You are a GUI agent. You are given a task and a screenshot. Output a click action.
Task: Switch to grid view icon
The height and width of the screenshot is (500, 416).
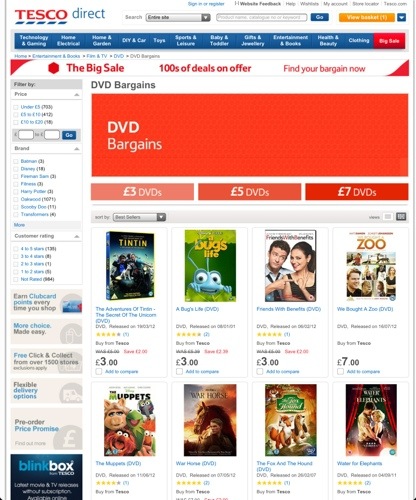(x=401, y=217)
